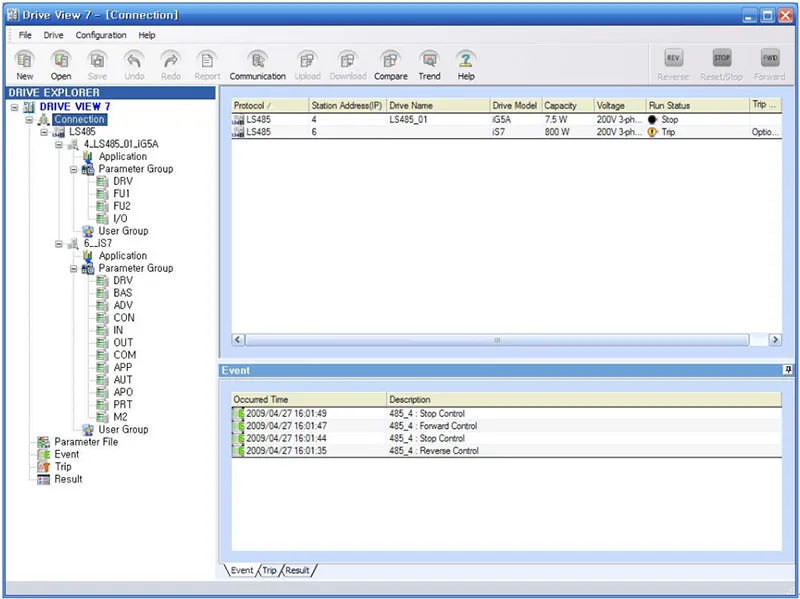Switch to the Trip tab

[269, 571]
